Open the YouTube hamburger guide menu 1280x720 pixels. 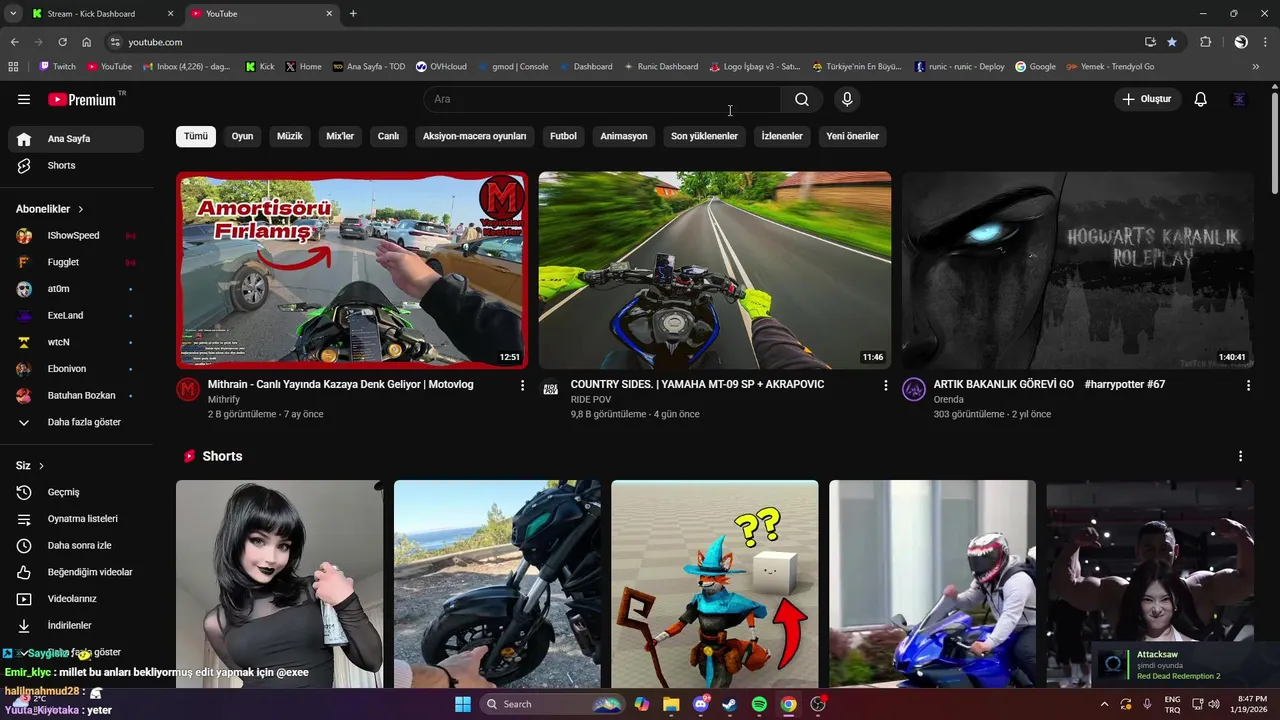[24, 99]
